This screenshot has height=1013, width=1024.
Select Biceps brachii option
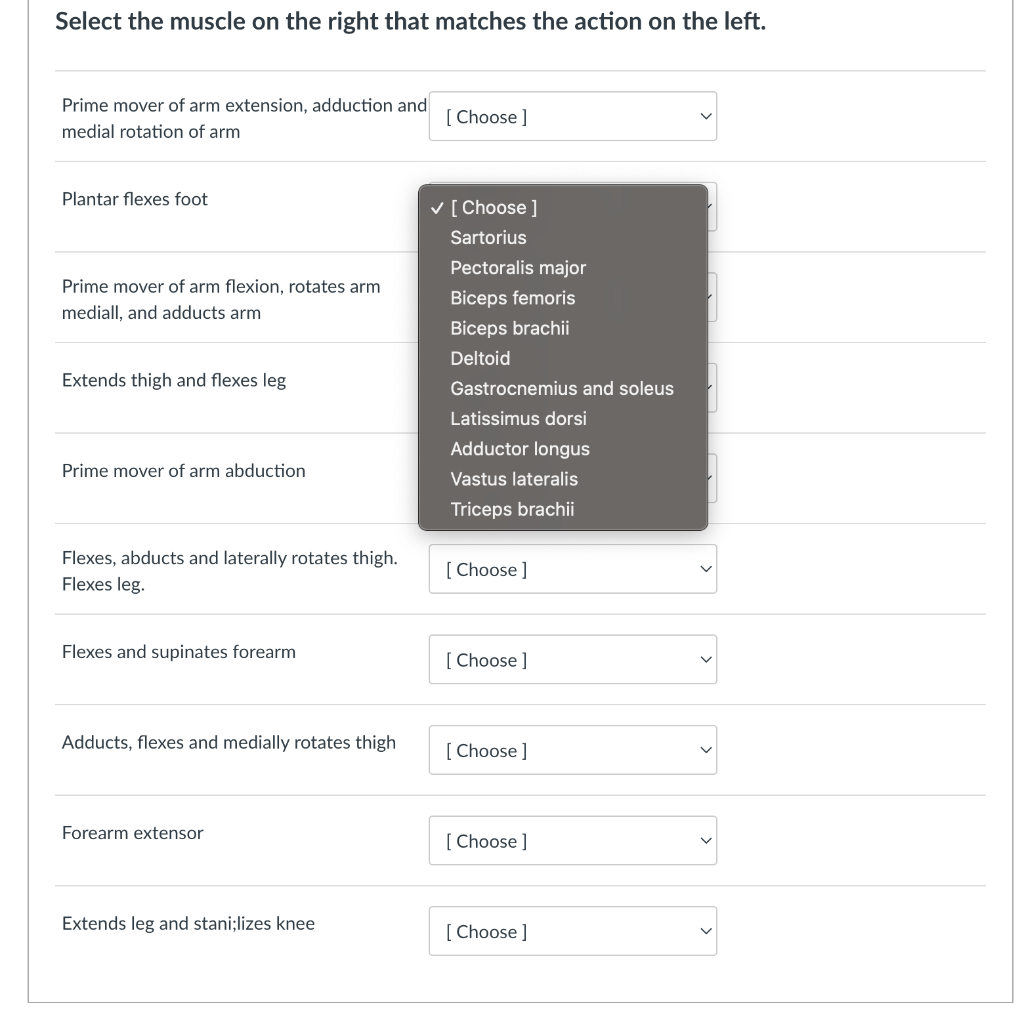509,328
